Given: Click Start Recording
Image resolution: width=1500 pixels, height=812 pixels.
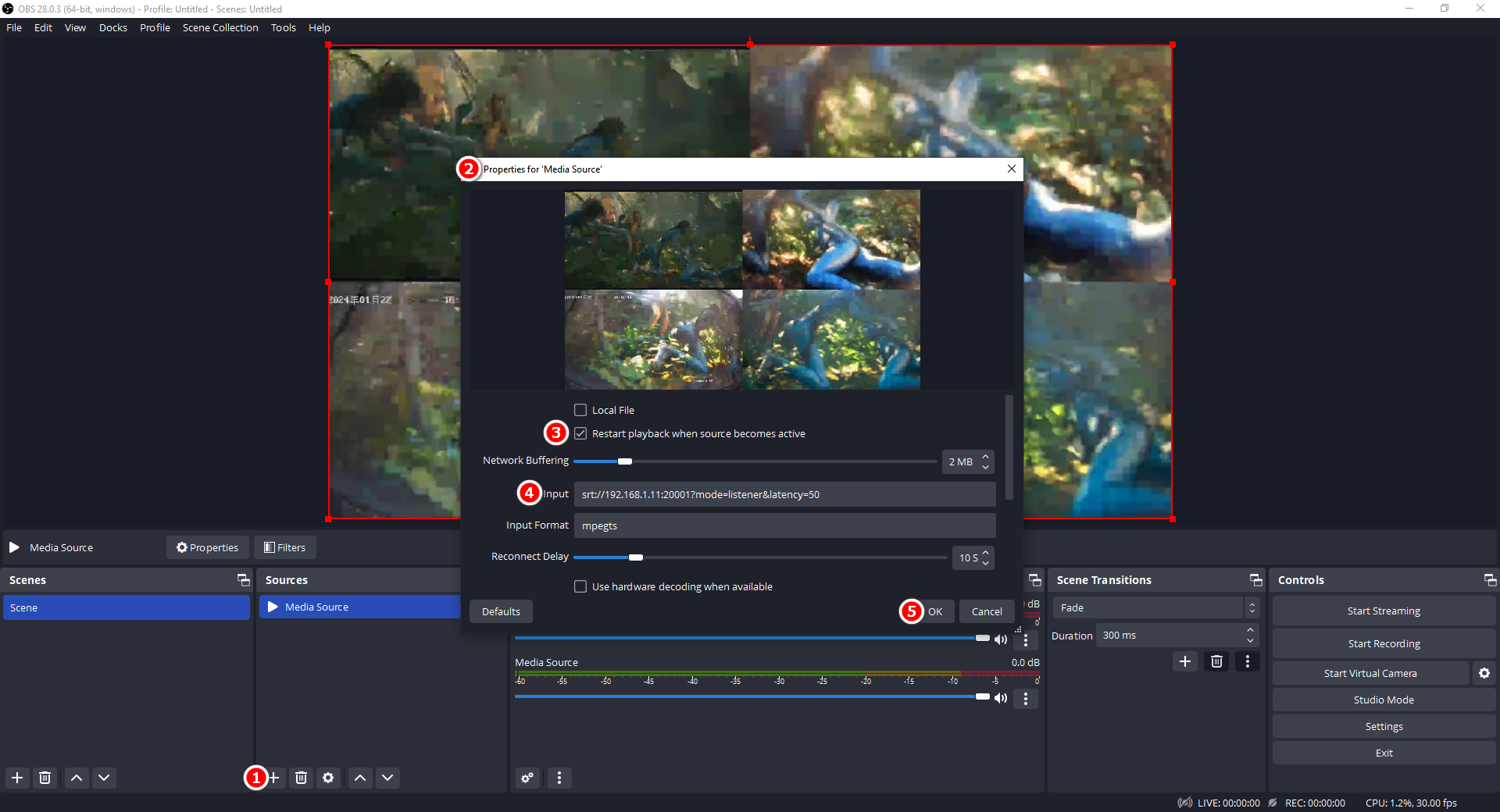Looking at the screenshot, I should (x=1384, y=643).
